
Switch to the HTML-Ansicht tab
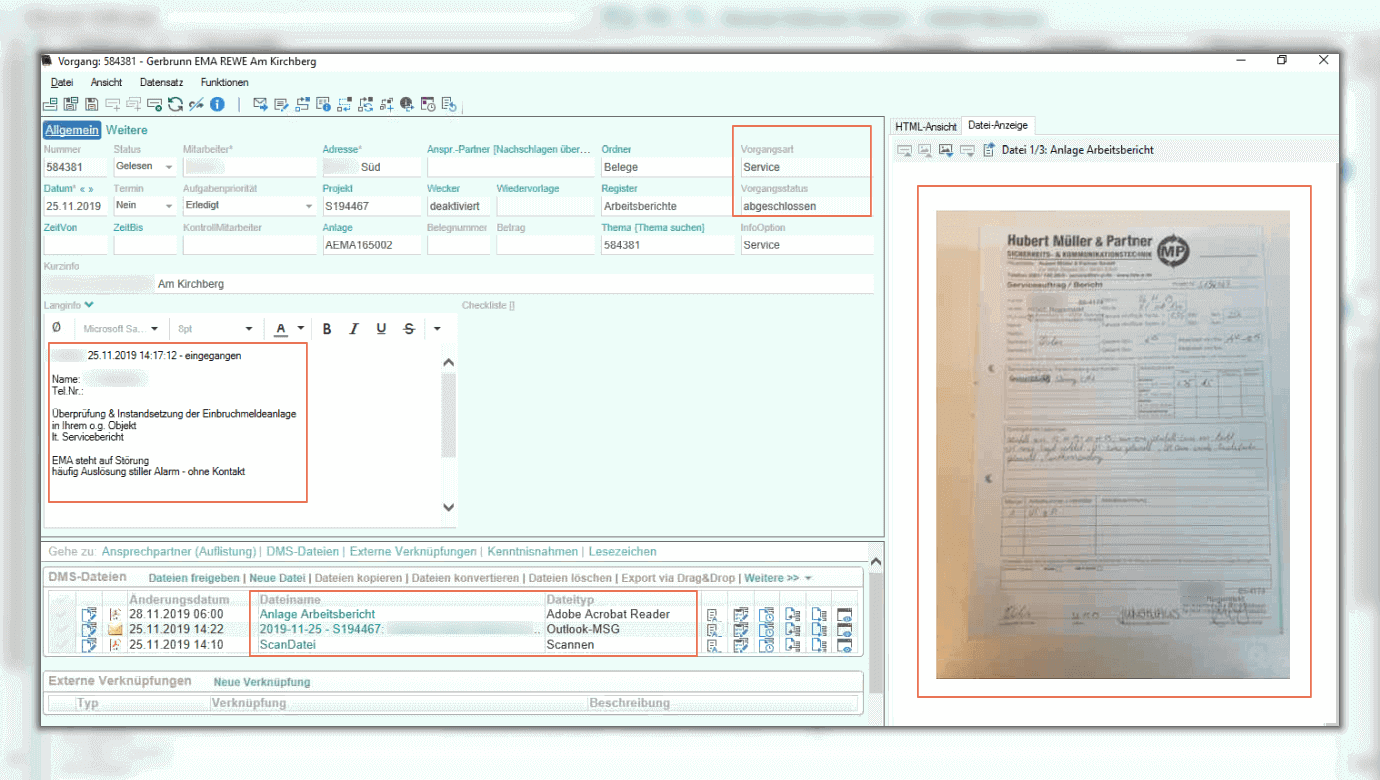[x=925, y=126]
